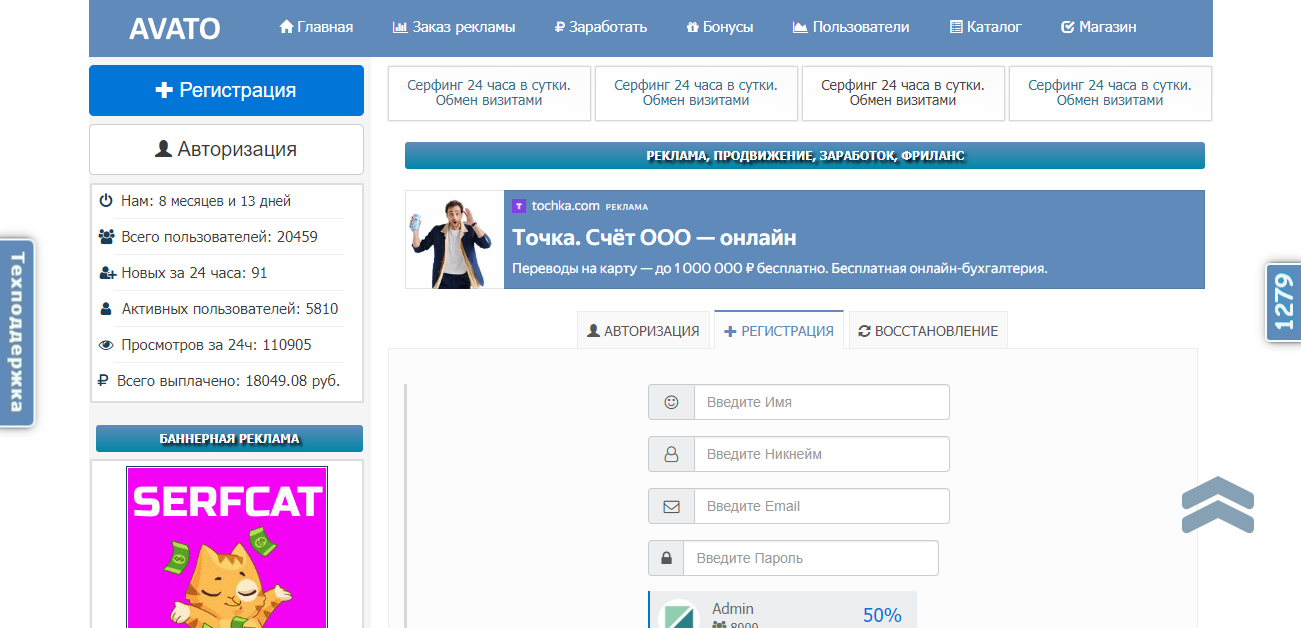The height and width of the screenshot is (628, 1301).
Task: Click the tochka ad photo of a man
Action: pyautogui.click(x=455, y=240)
